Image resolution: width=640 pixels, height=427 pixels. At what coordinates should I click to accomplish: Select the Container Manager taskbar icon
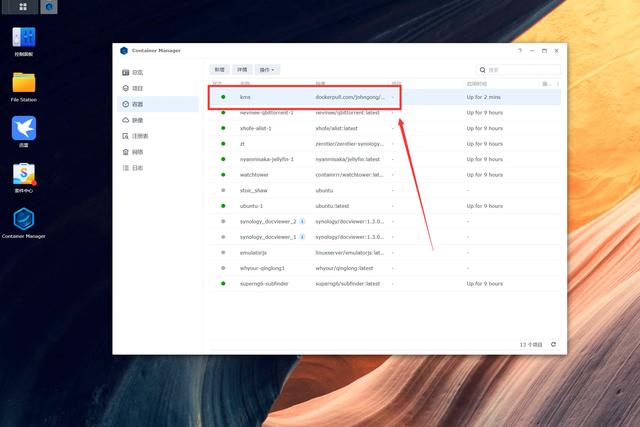[49, 7]
